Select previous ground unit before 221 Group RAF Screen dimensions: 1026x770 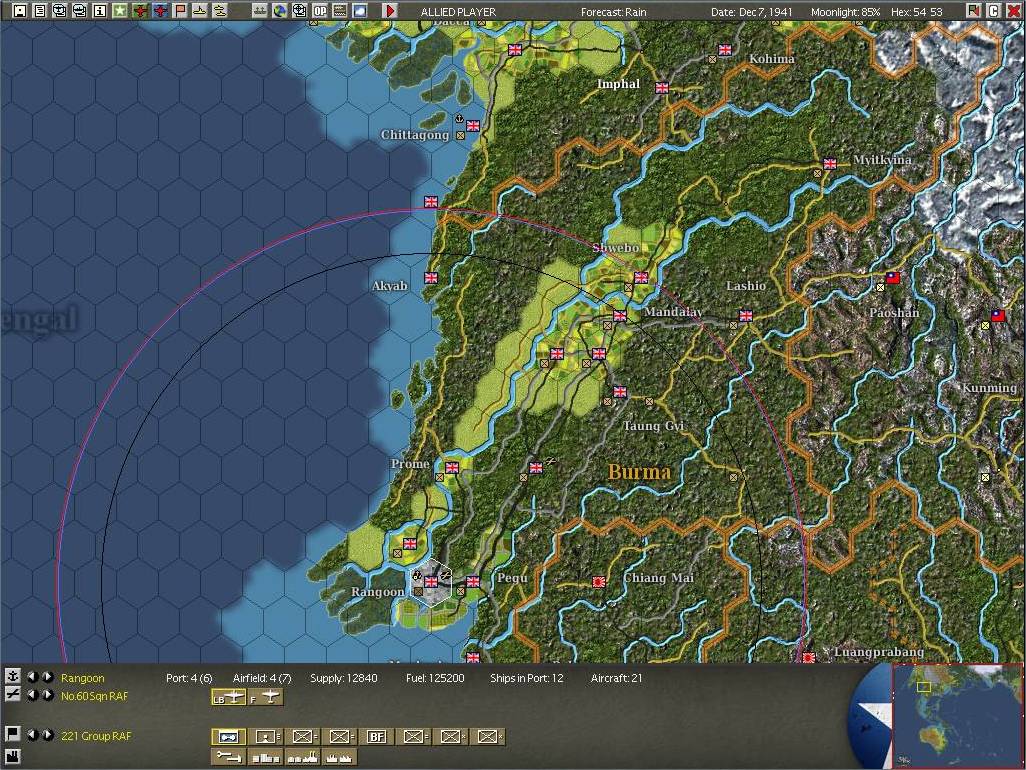point(32,735)
